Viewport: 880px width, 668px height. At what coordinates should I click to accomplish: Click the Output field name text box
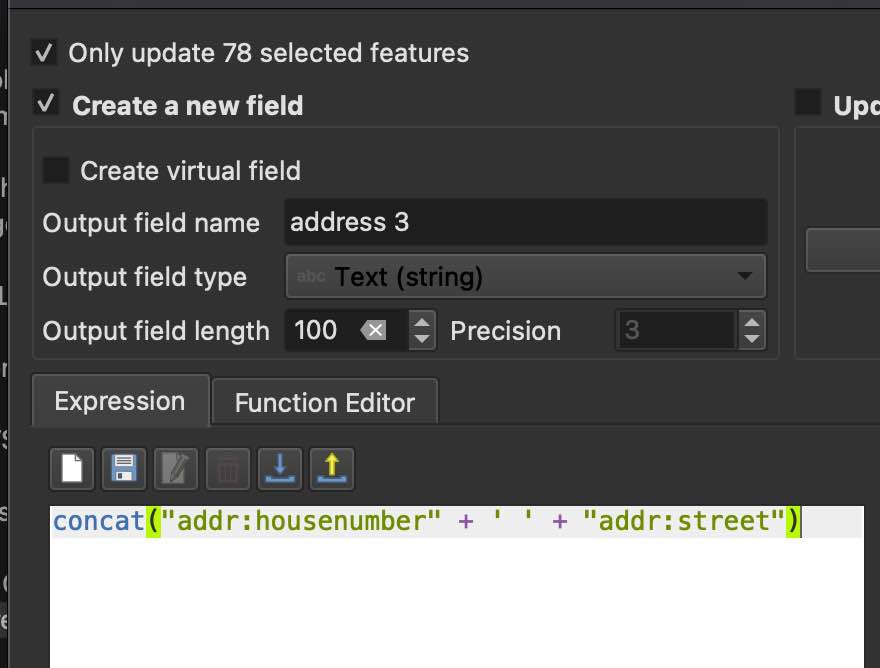point(526,222)
